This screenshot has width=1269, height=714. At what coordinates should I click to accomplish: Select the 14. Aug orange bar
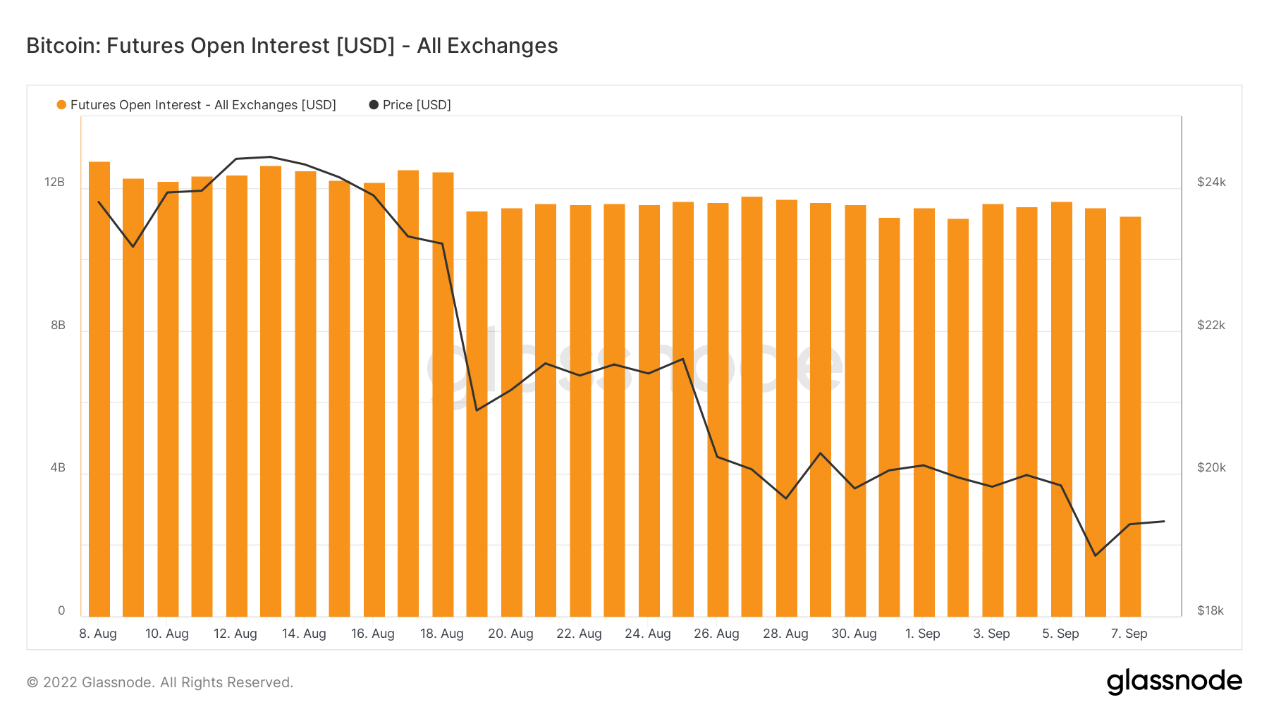[x=305, y=395]
